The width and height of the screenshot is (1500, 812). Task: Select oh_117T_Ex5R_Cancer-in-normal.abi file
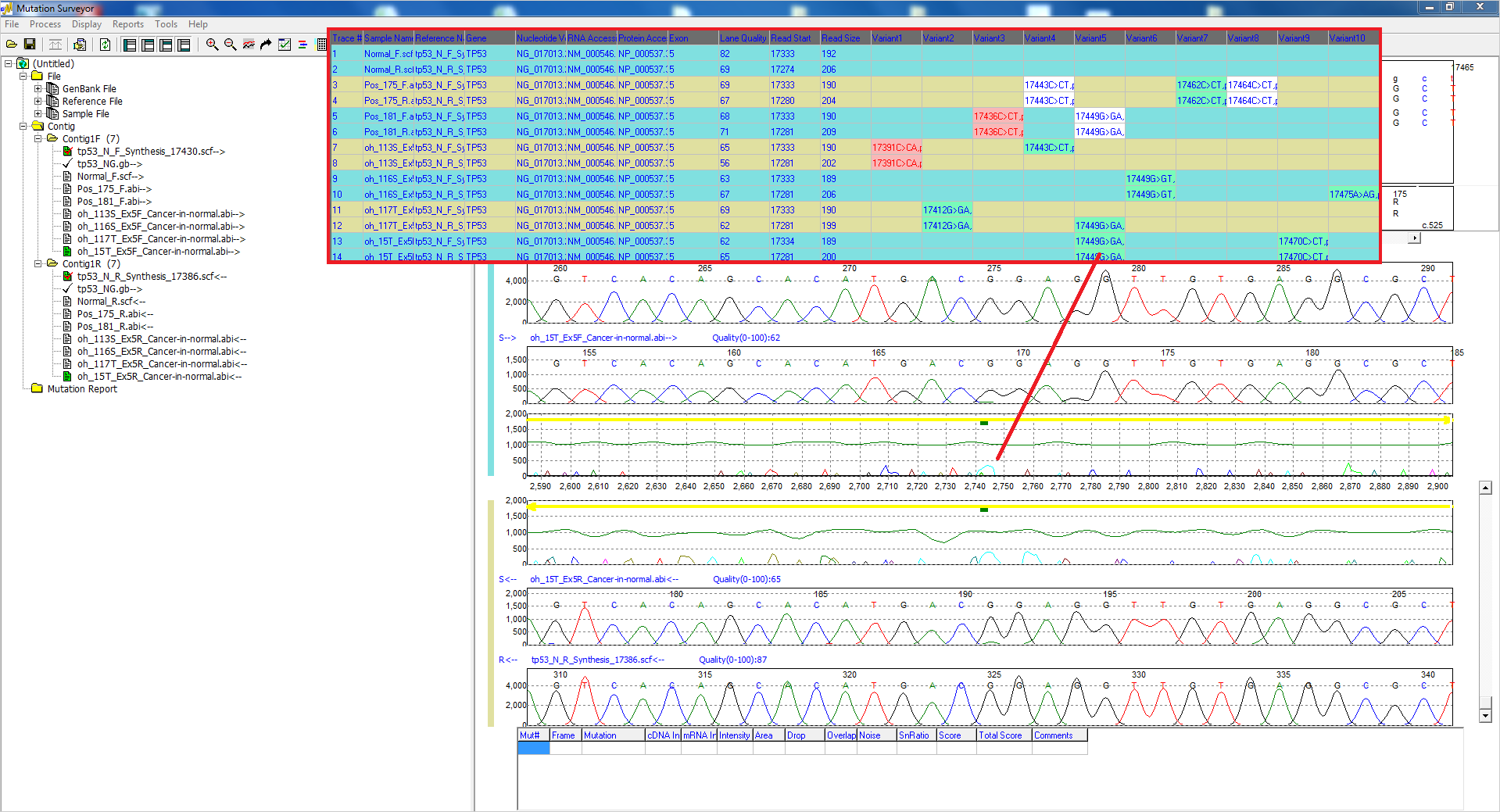click(162, 363)
